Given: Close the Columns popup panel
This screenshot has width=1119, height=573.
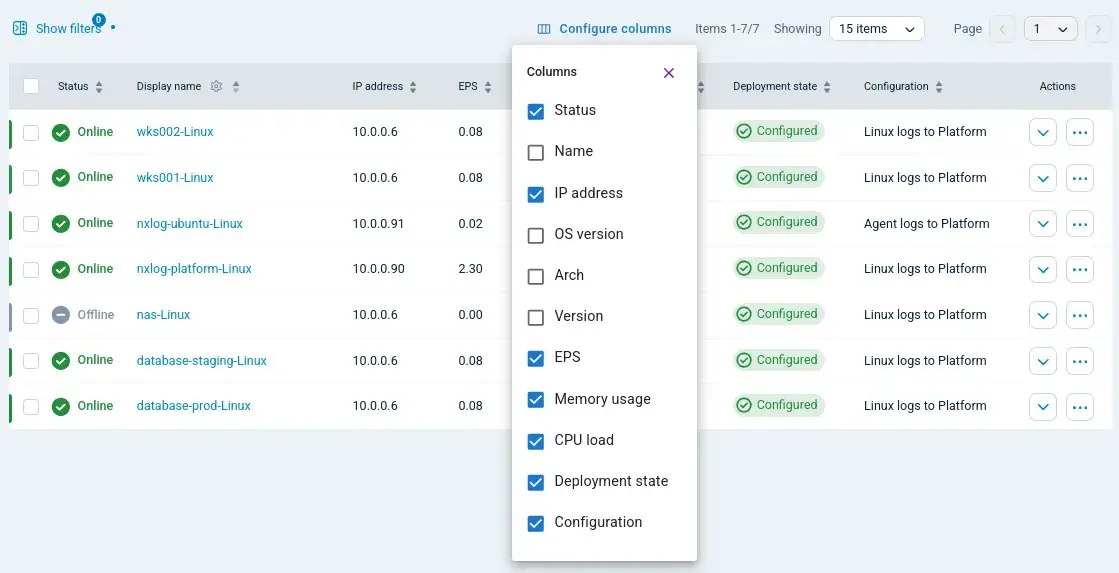Looking at the screenshot, I should pyautogui.click(x=669, y=73).
